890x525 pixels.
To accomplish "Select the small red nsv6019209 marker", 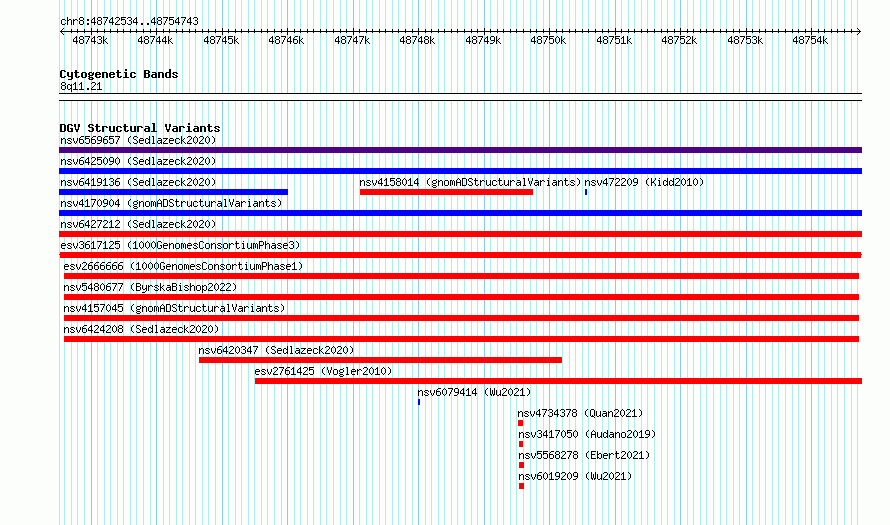I will pyautogui.click(x=522, y=486).
